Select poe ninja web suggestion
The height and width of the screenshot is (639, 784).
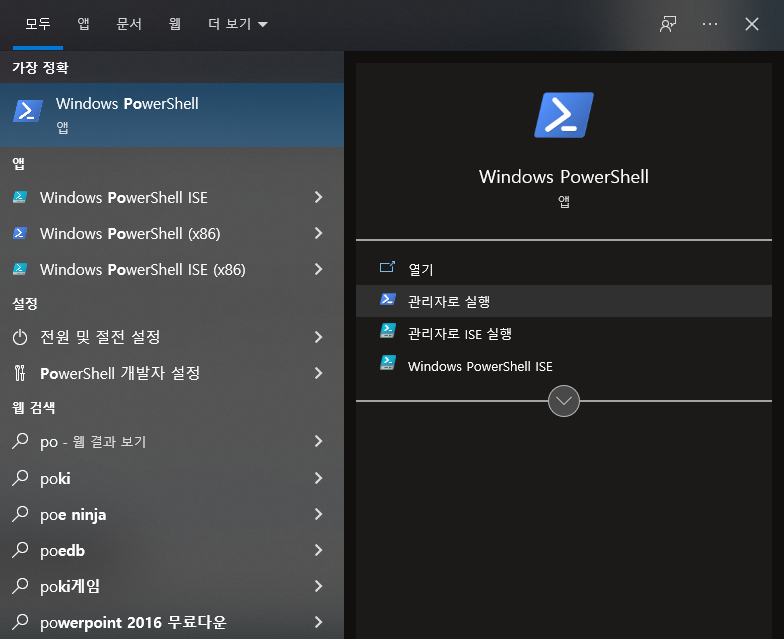[172, 514]
